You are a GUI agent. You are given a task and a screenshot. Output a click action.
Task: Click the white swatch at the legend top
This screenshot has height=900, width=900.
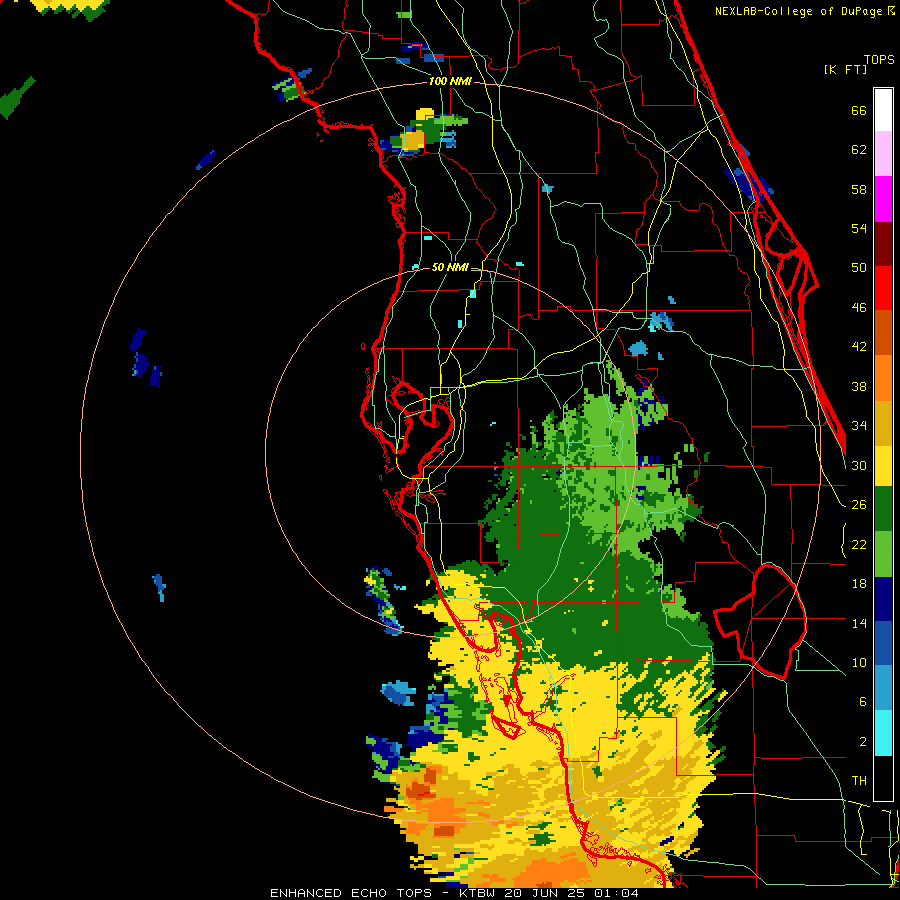coord(883,110)
